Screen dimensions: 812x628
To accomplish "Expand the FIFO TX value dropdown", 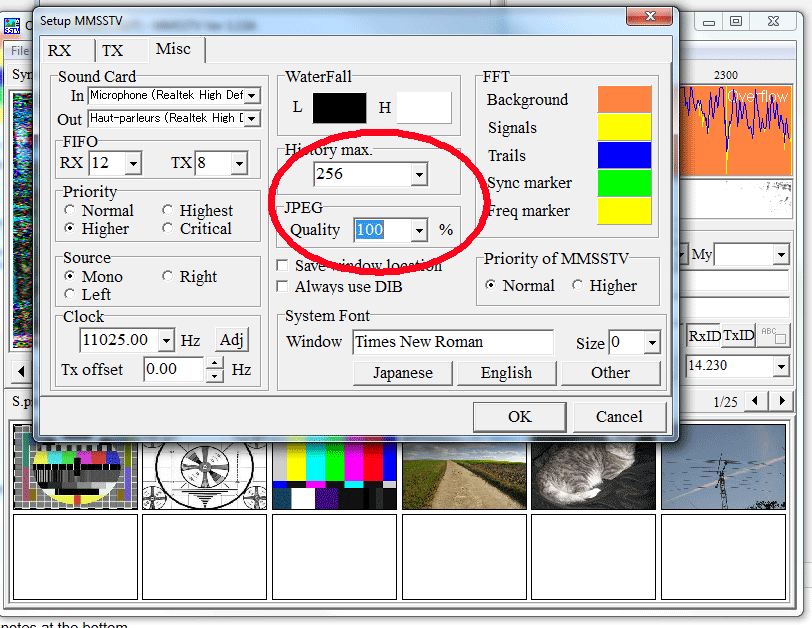I will 239,164.
